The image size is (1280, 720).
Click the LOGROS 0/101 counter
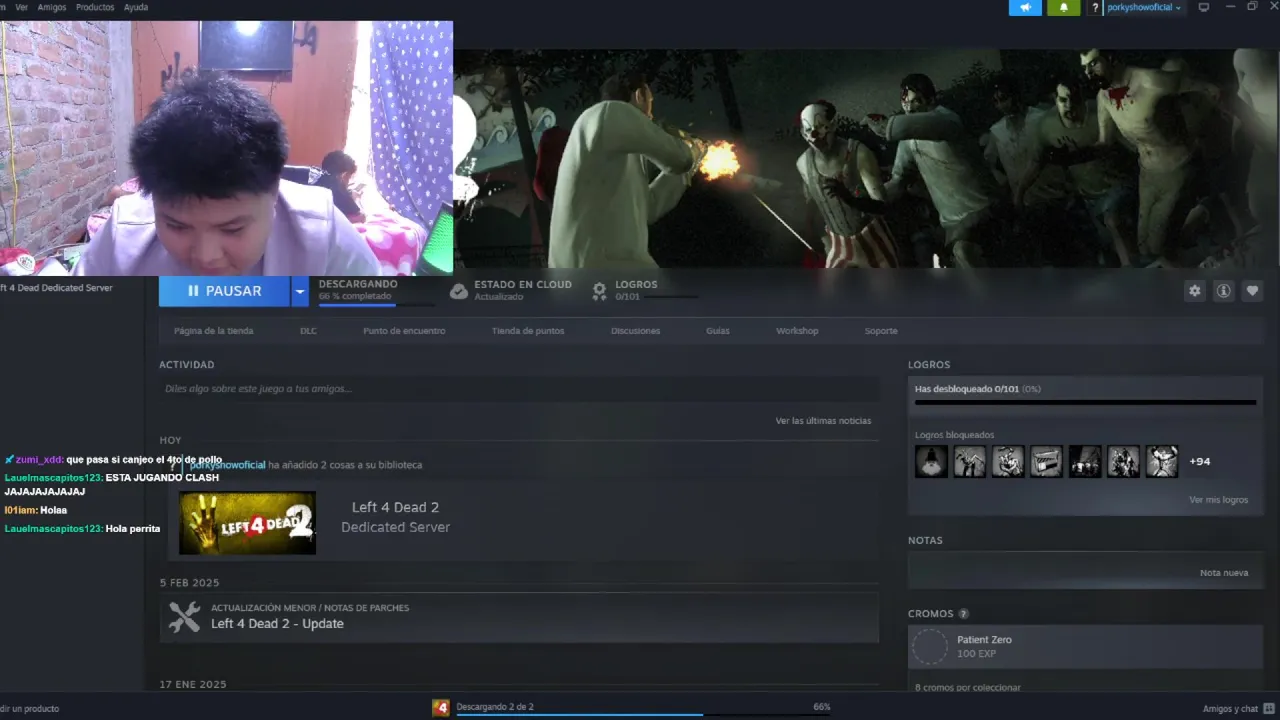click(627, 297)
